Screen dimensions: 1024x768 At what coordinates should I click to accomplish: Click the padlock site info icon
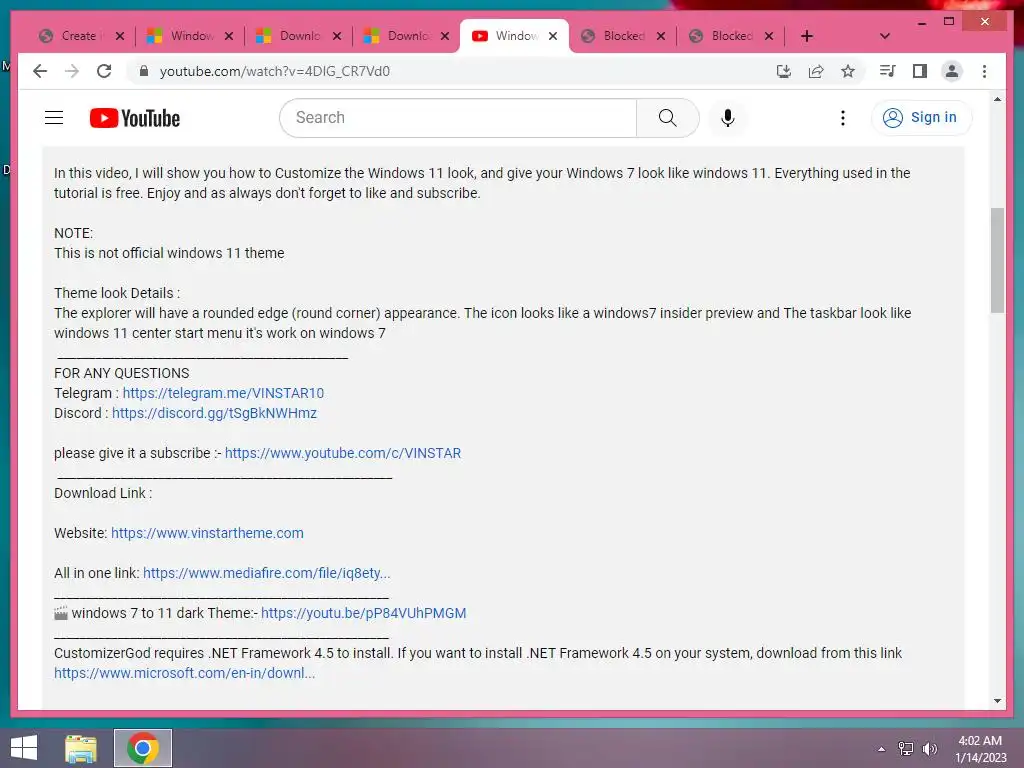tap(144, 71)
